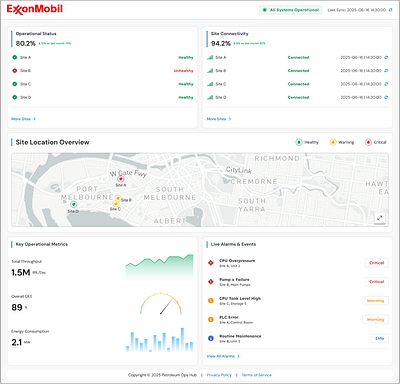Click Site C signal strength icon
This screenshot has height=384, width=400.
(210, 84)
